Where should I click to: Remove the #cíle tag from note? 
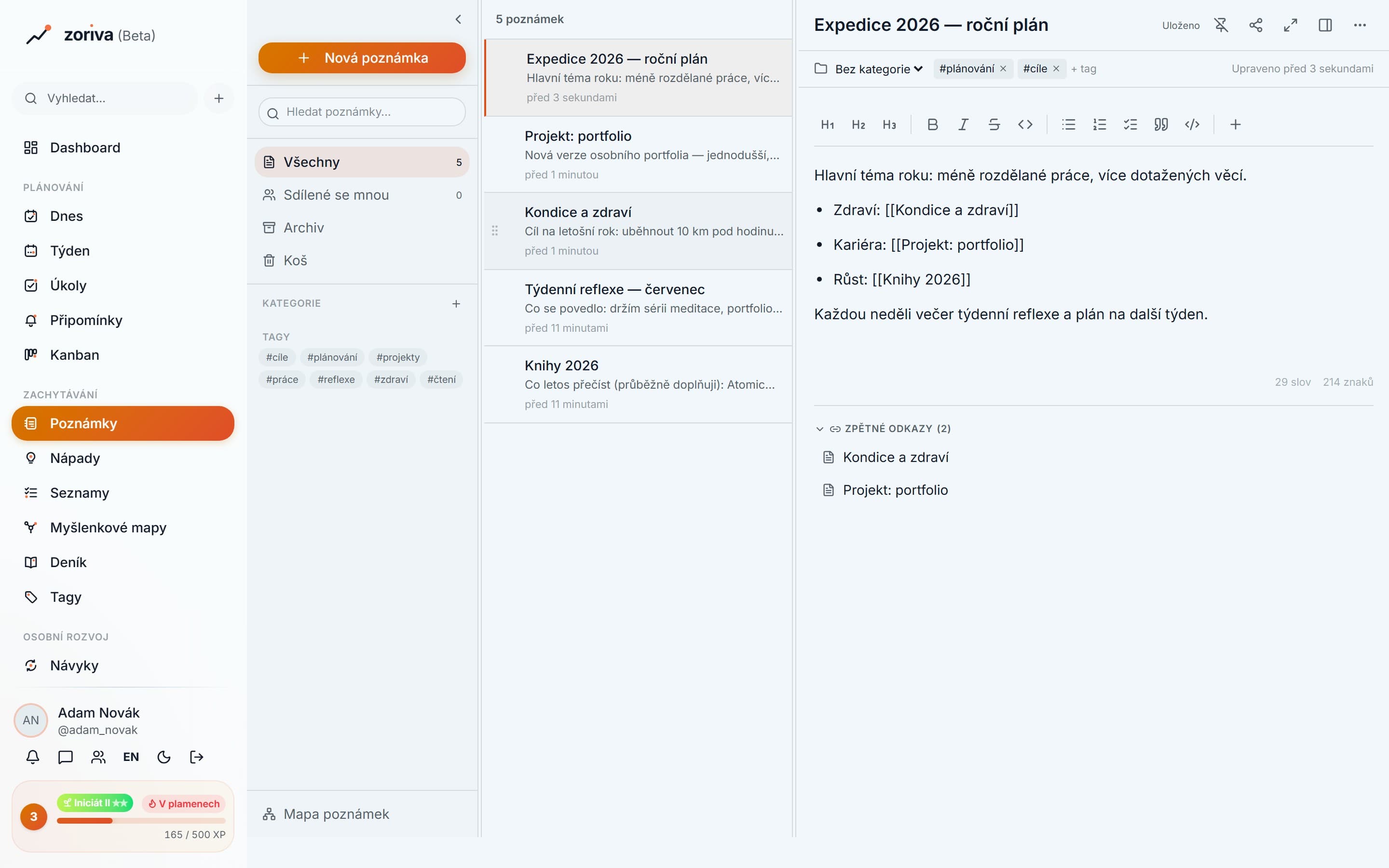pyautogui.click(x=1056, y=69)
